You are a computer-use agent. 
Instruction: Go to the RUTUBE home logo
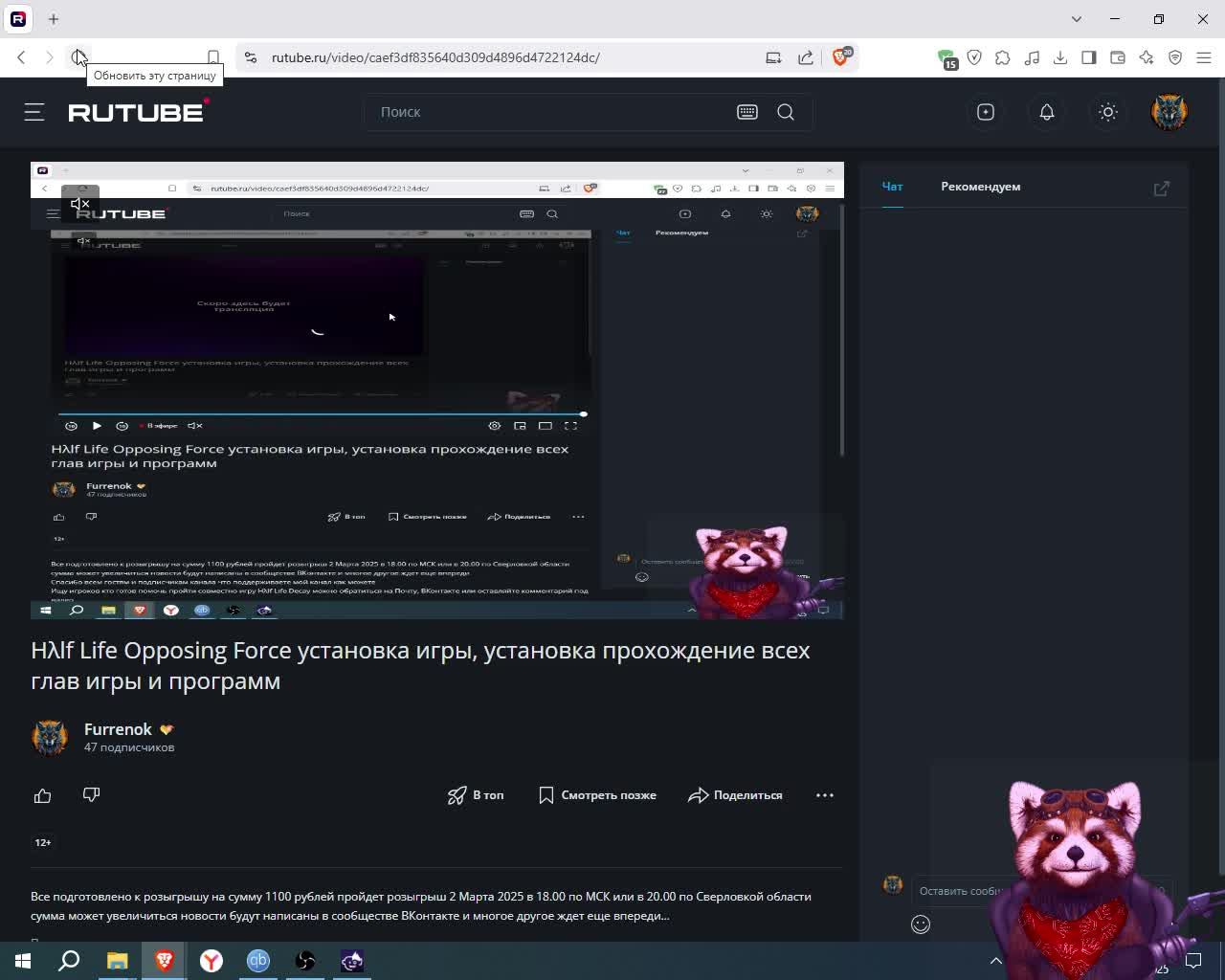(x=139, y=111)
